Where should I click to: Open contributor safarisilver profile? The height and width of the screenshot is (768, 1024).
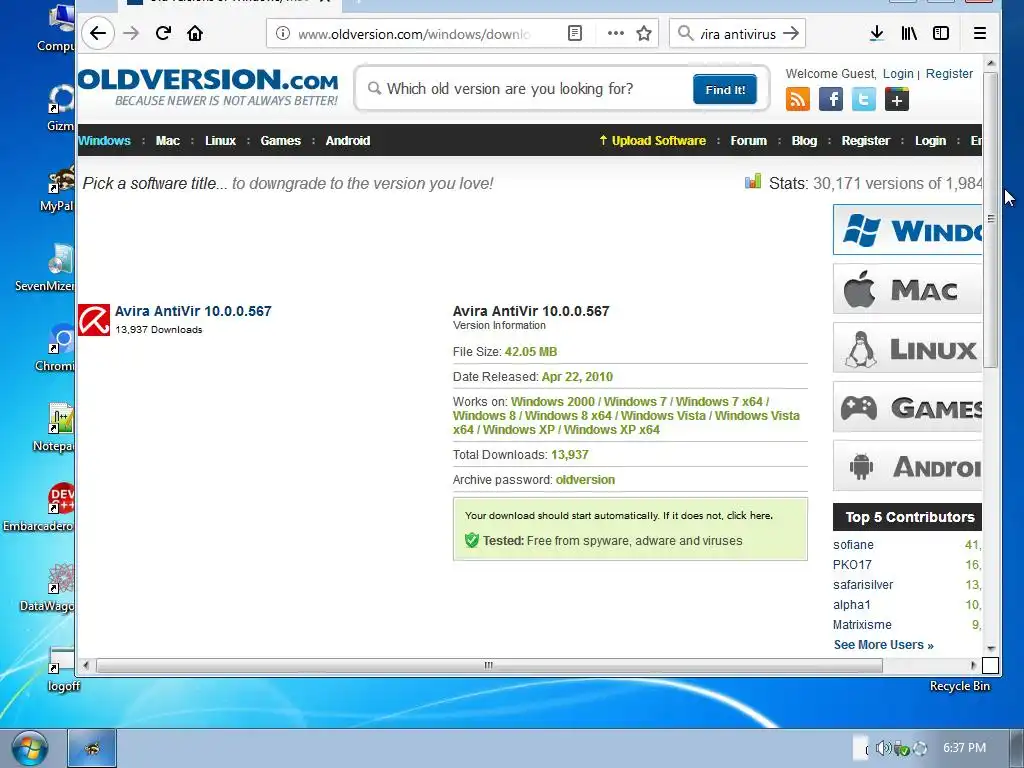click(x=863, y=584)
